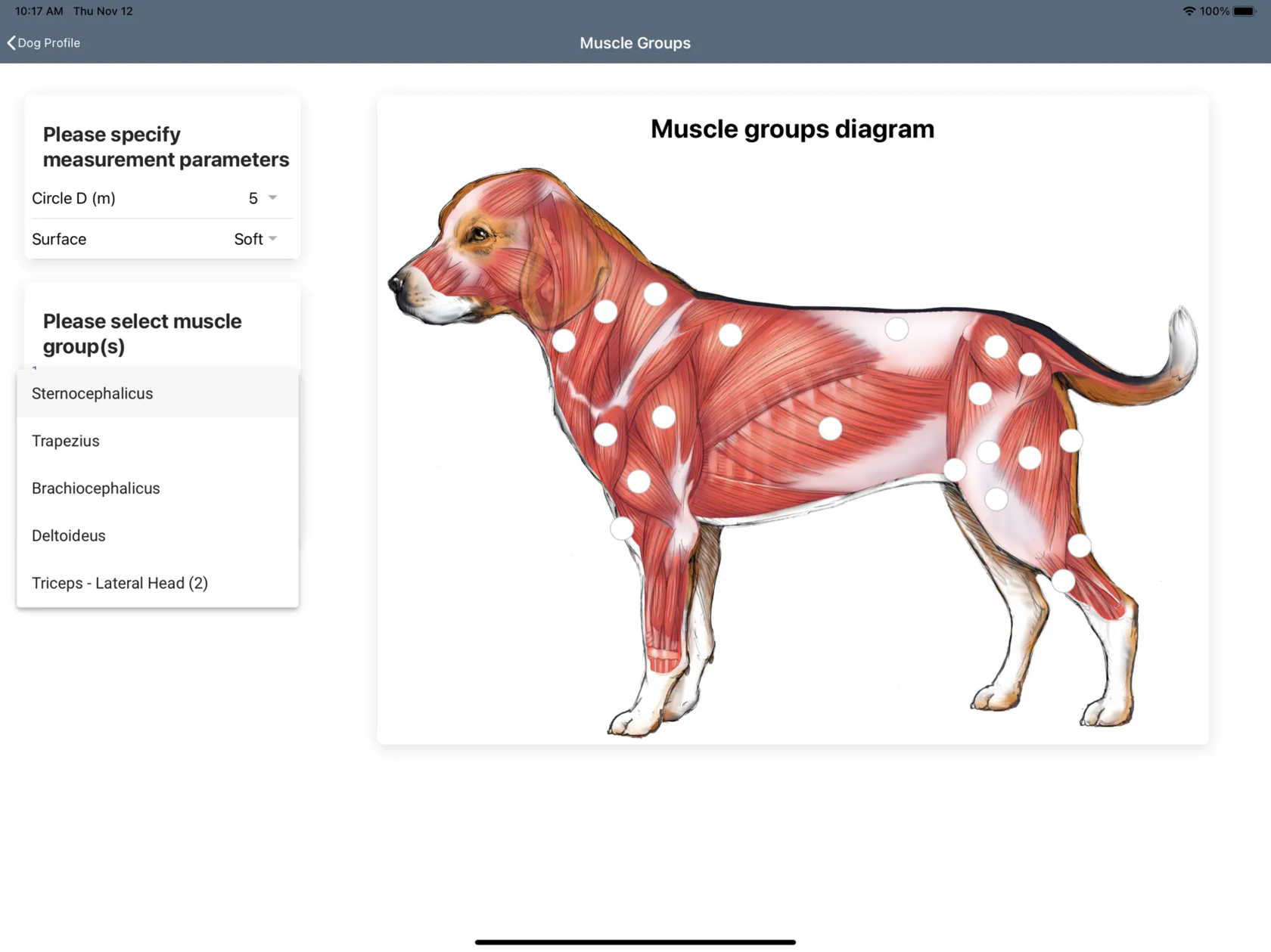Pick Triceps - Lateral Head (2) option
1271x952 pixels.
[157, 583]
